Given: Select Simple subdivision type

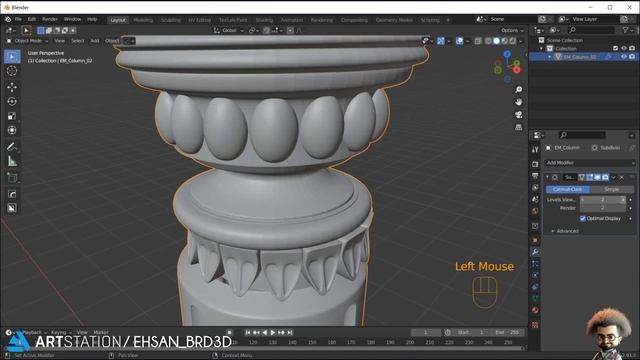Looking at the screenshot, I should pos(611,189).
